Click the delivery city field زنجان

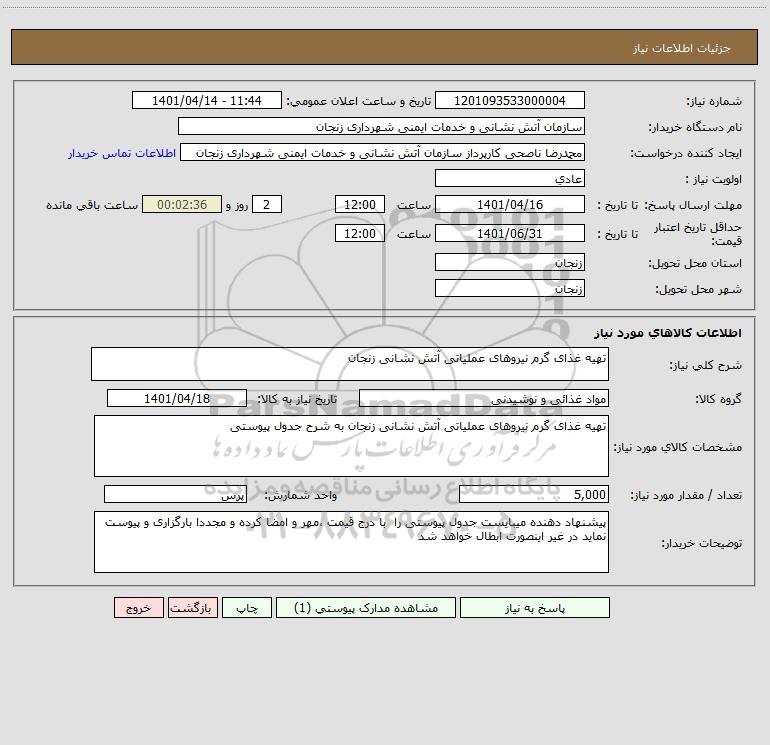coord(510,288)
